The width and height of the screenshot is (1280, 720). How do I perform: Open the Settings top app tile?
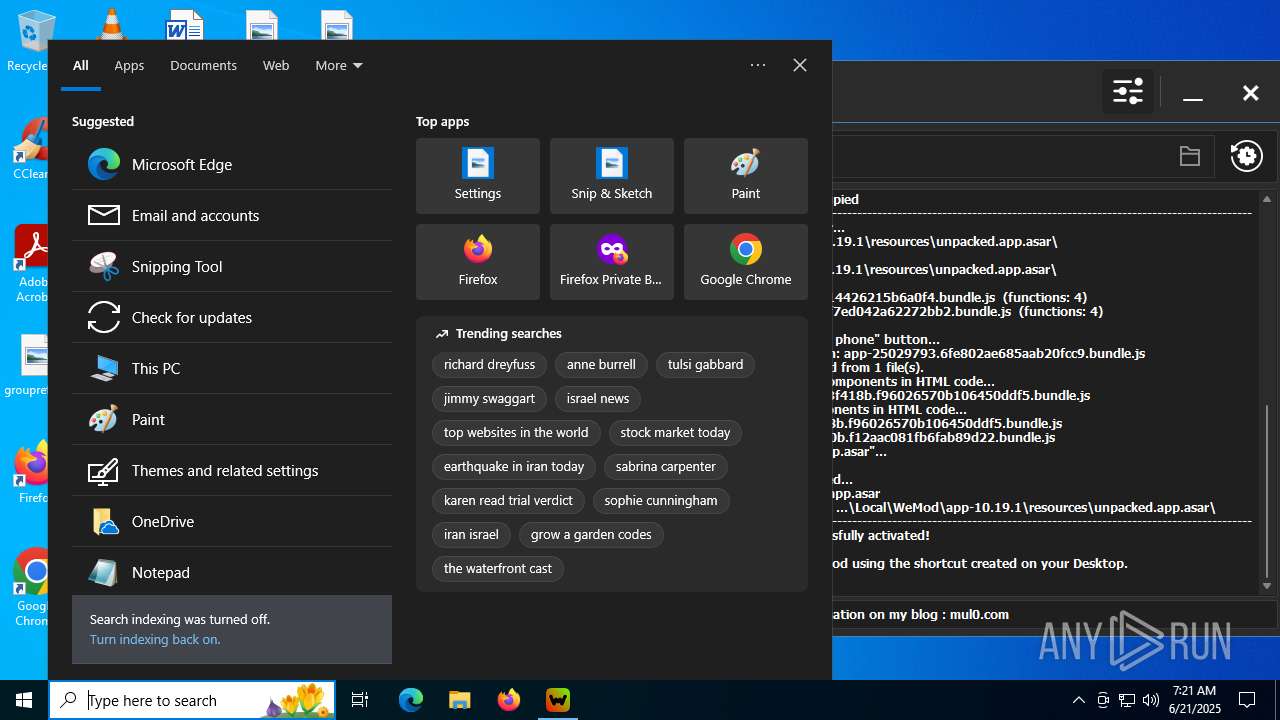[478, 176]
